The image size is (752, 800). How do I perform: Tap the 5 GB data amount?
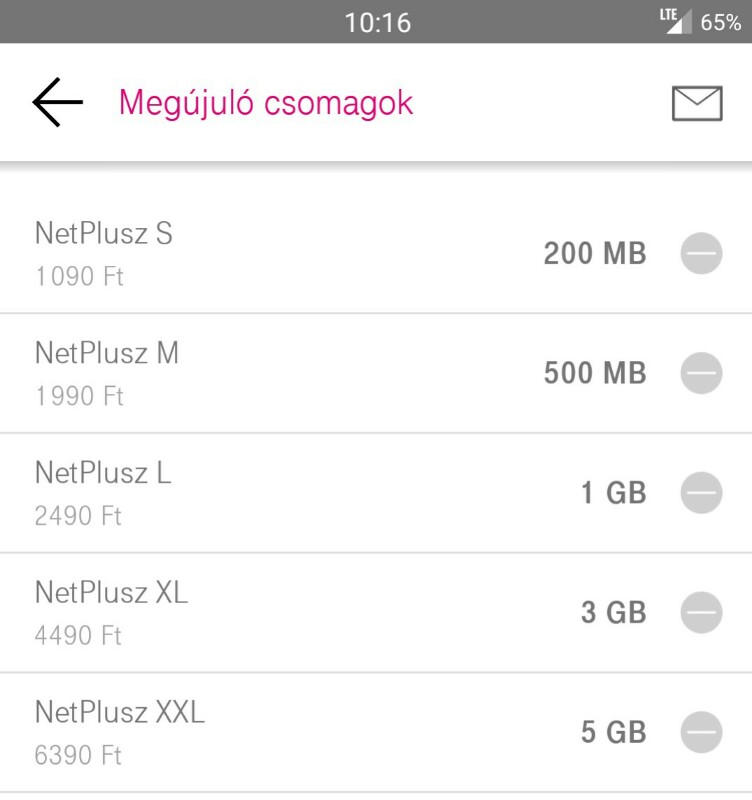coord(614,732)
